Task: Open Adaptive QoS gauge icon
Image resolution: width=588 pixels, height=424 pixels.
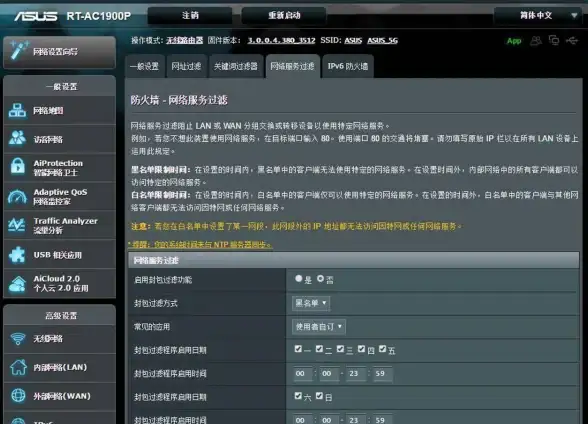Action: coord(17,196)
